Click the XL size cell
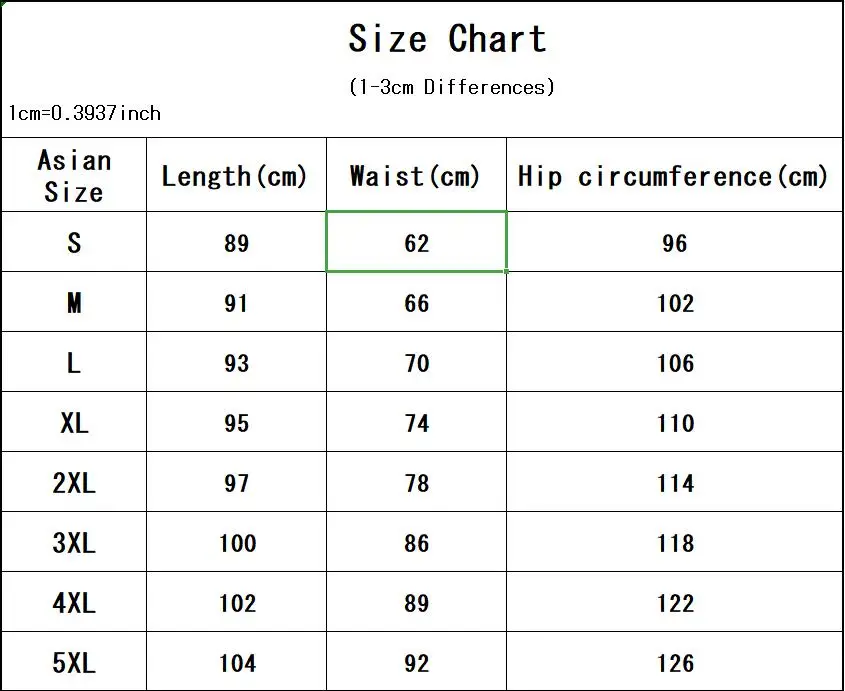The image size is (845, 691). pos(74,422)
